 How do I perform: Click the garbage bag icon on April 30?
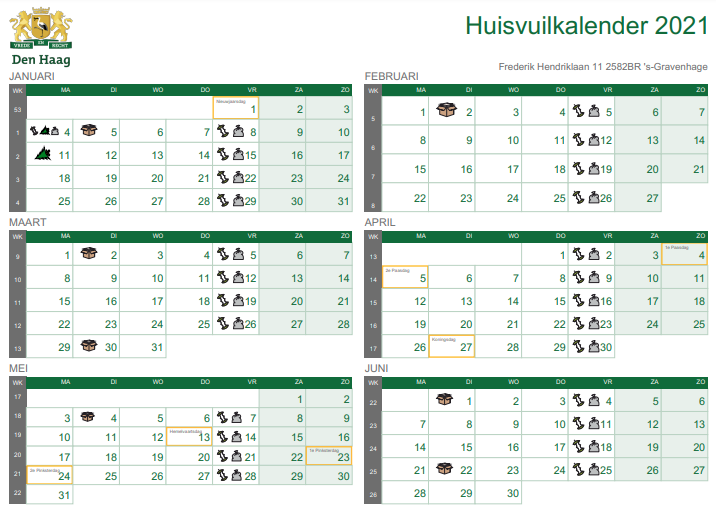pos(594,346)
